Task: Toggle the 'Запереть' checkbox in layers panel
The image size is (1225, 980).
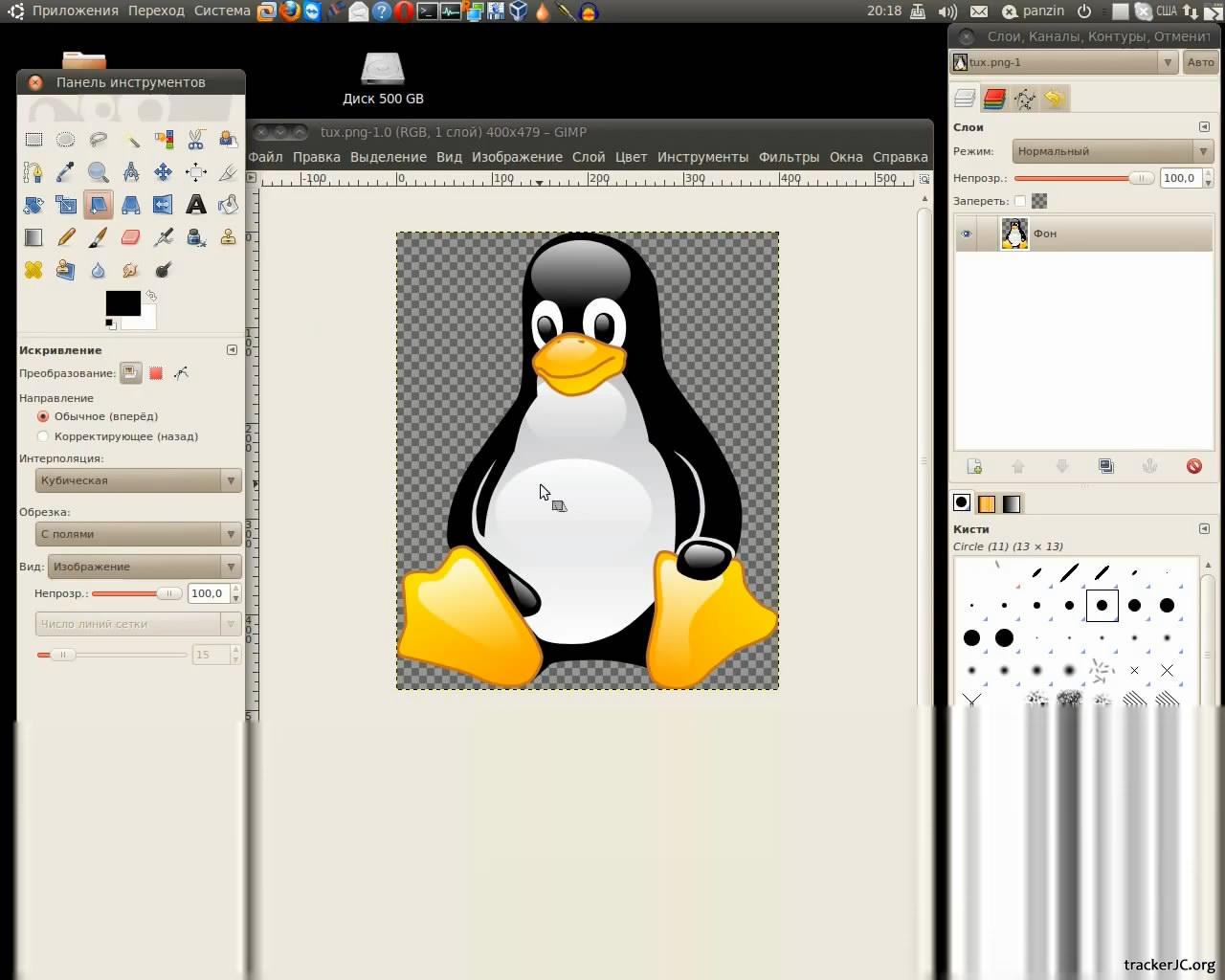Action: [x=1019, y=201]
